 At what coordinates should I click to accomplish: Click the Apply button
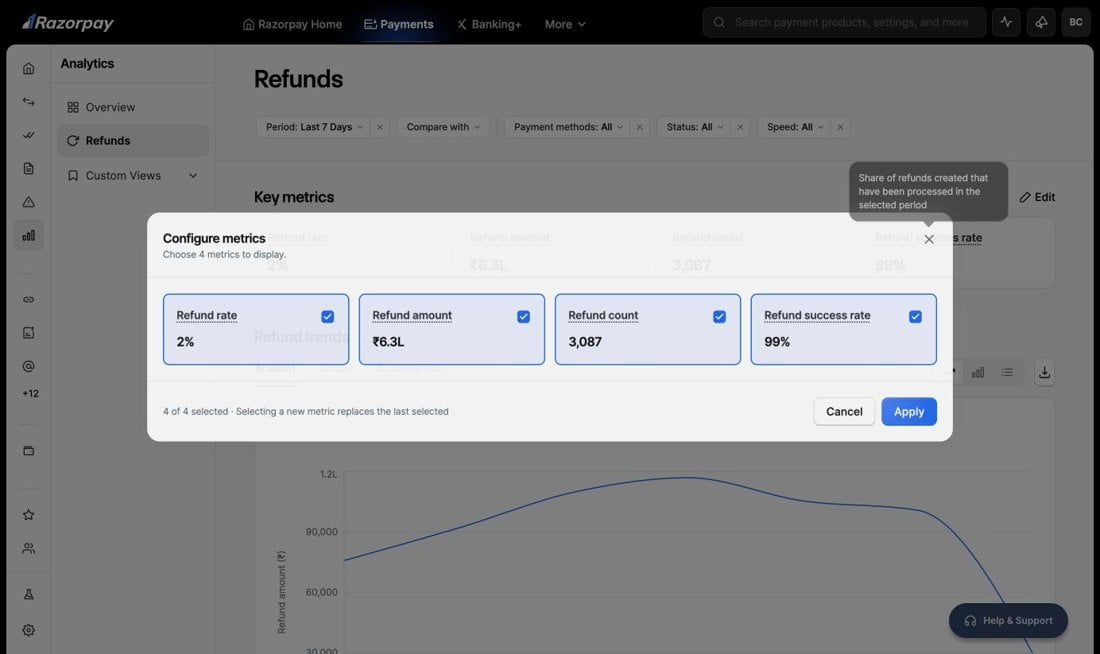908,412
